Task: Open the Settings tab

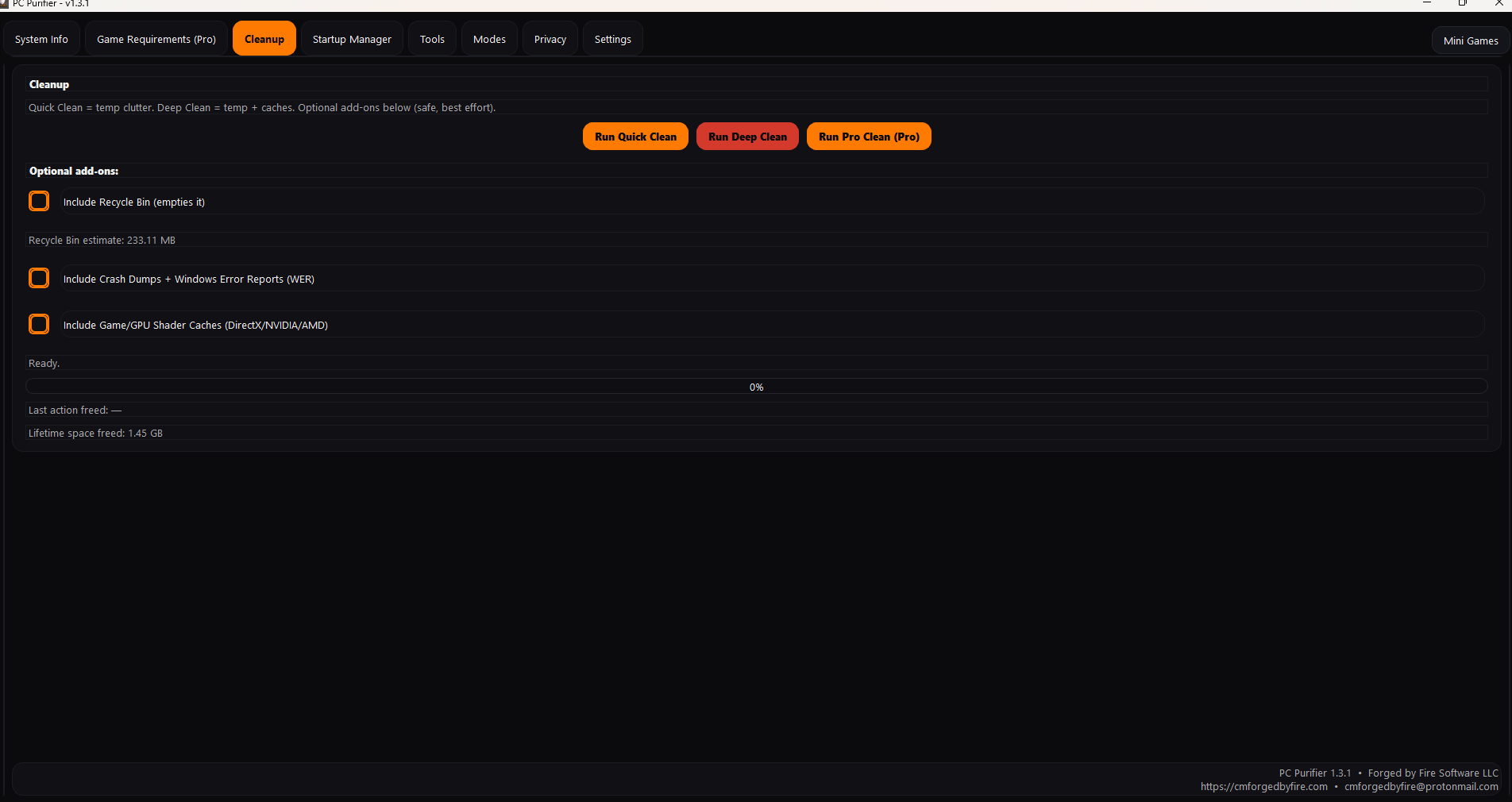Action: (611, 38)
